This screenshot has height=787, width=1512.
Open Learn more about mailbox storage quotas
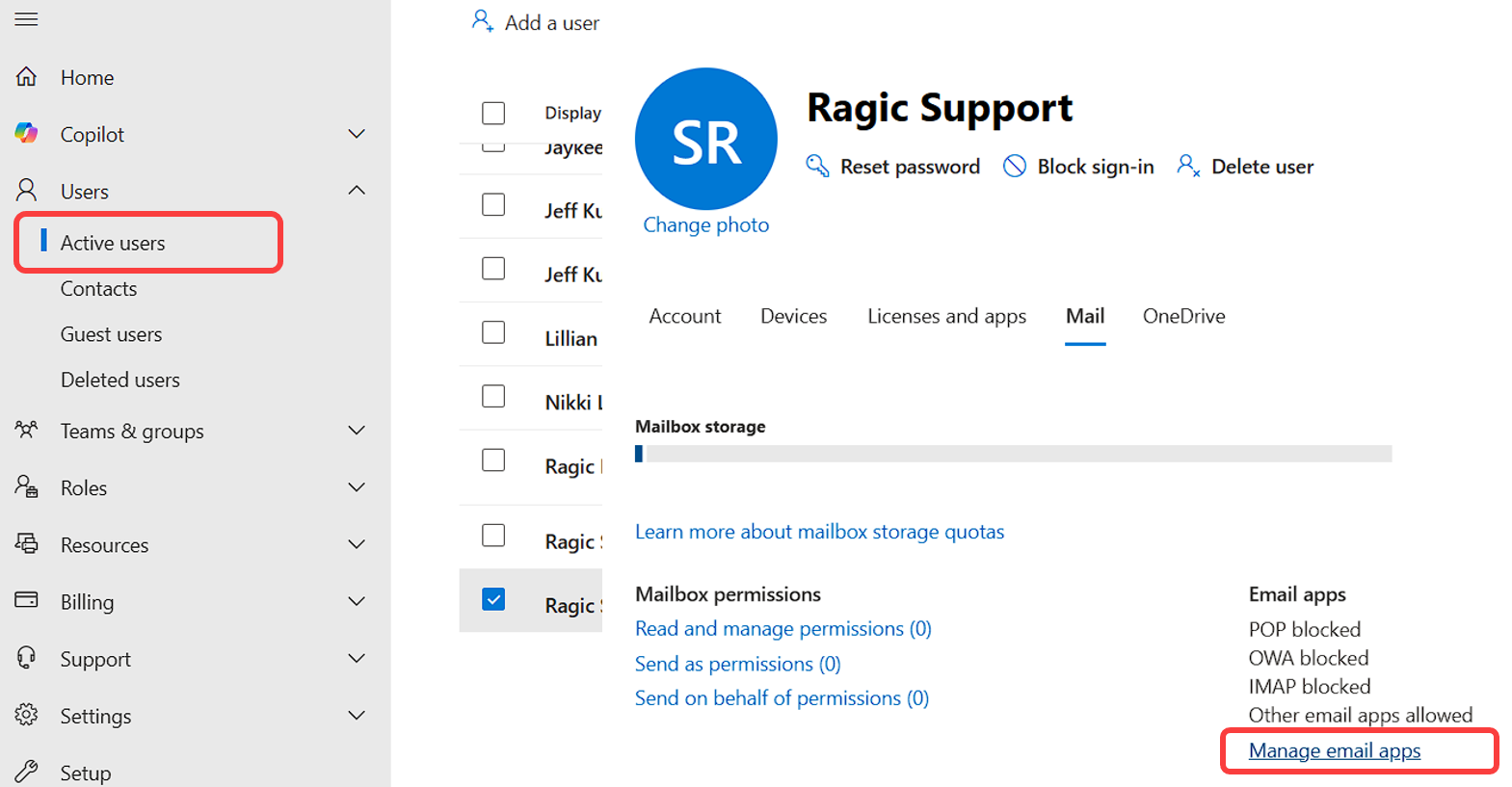click(820, 532)
